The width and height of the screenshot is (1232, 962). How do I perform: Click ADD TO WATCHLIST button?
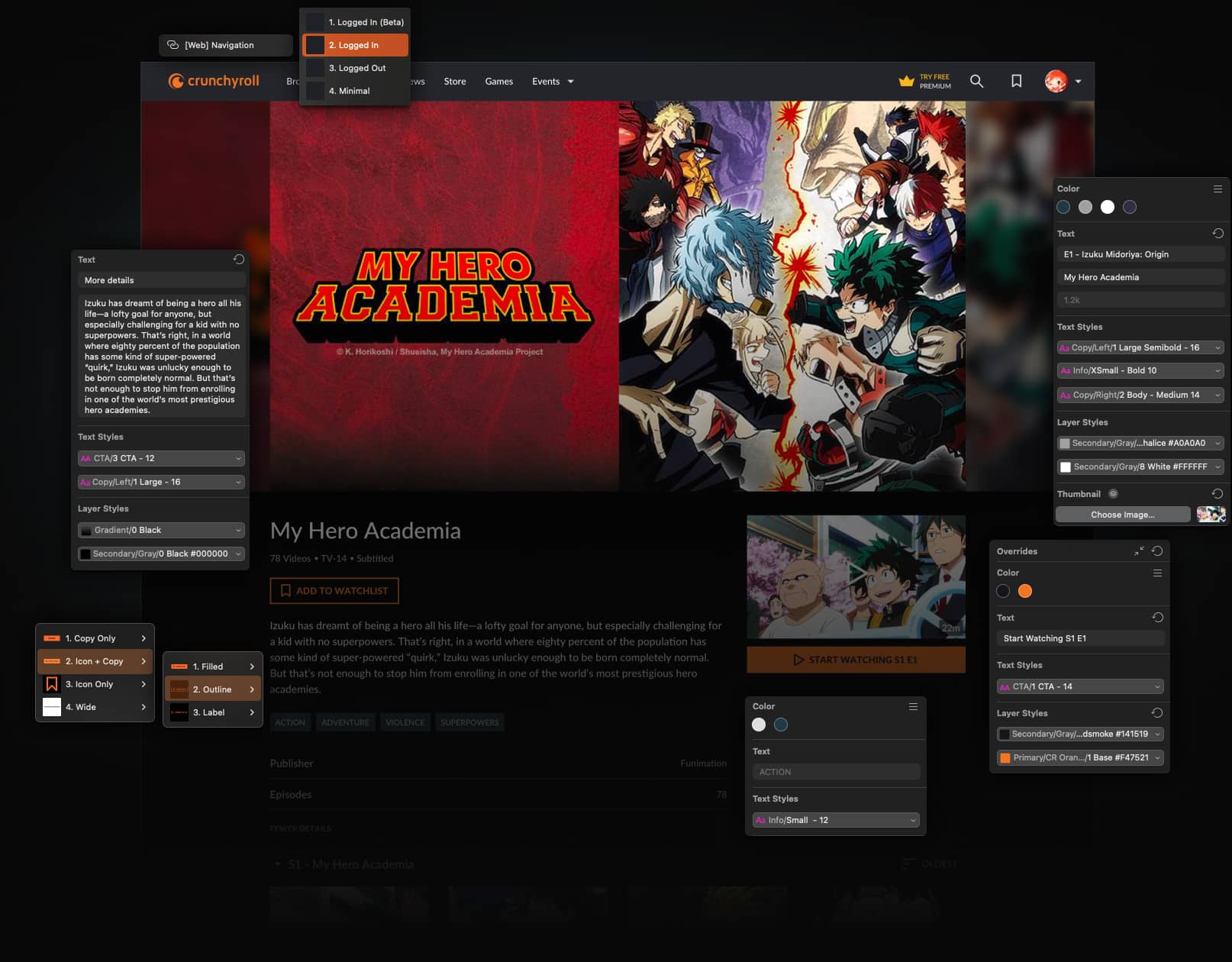coord(334,591)
